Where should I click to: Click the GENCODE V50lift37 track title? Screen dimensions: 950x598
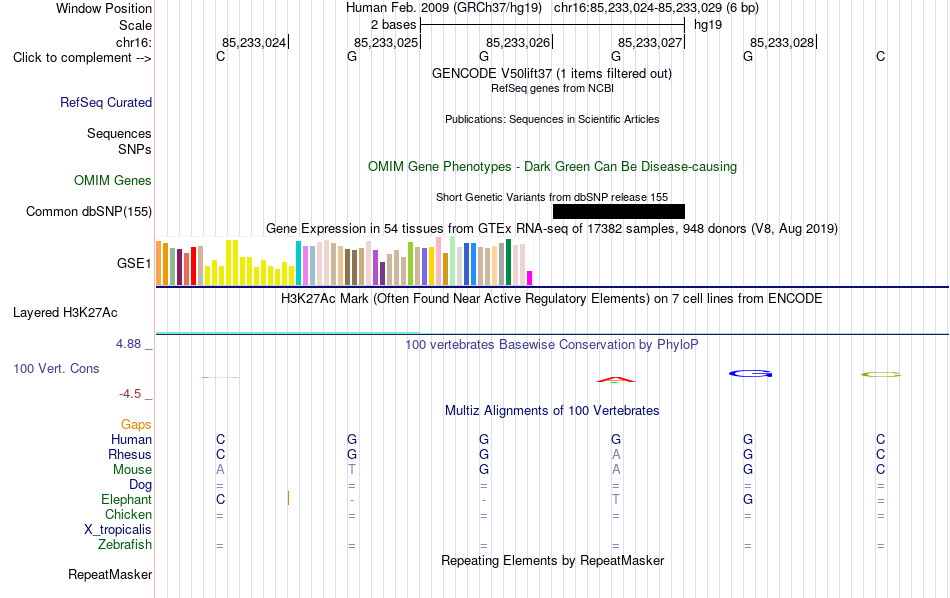pos(551,74)
